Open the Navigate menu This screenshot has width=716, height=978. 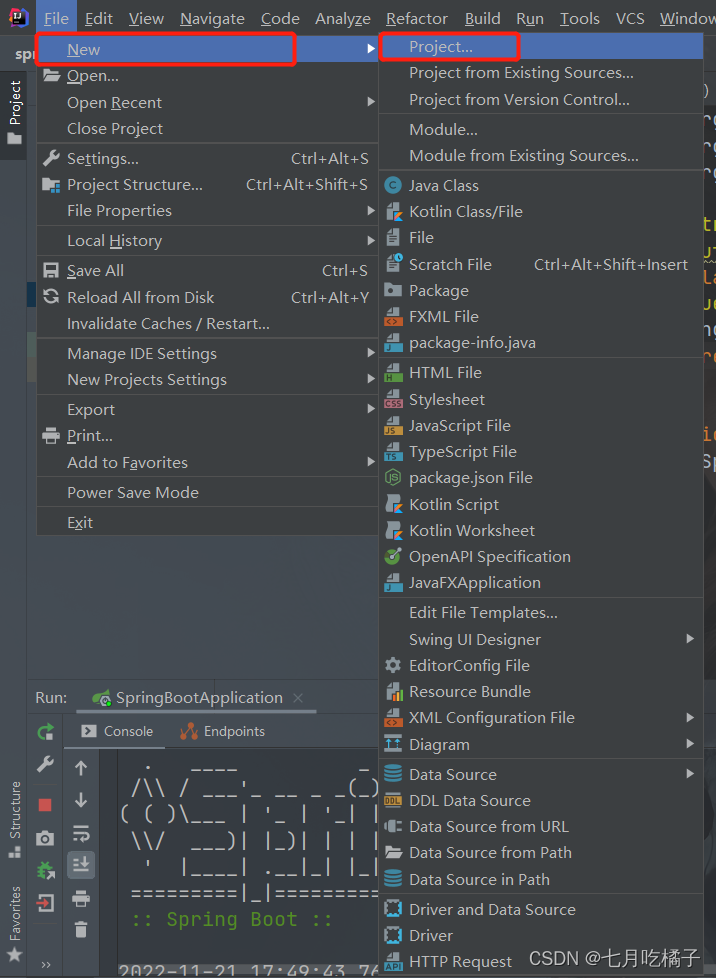(212, 19)
